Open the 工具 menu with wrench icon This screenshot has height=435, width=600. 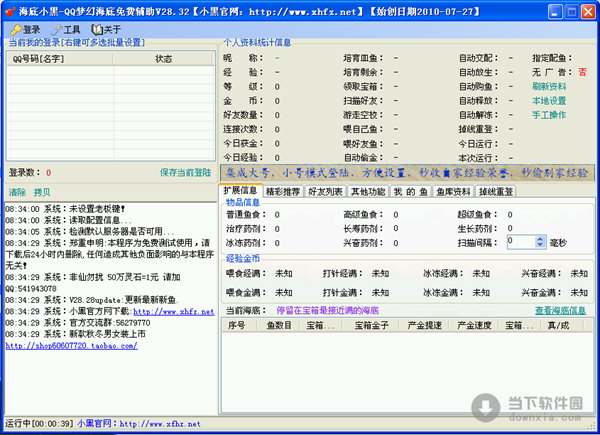tap(66, 29)
